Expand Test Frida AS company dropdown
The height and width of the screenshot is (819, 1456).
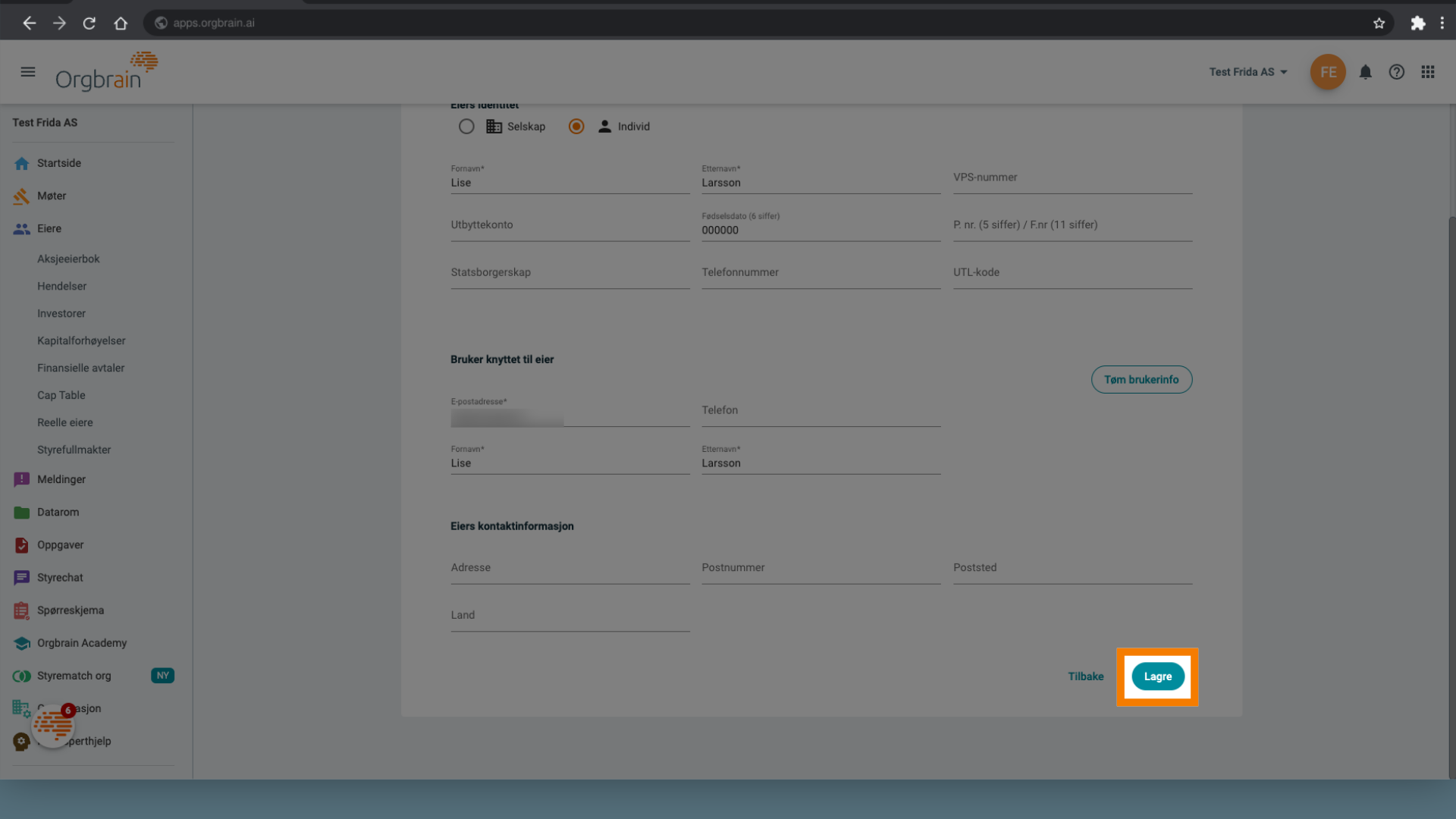click(x=1248, y=72)
